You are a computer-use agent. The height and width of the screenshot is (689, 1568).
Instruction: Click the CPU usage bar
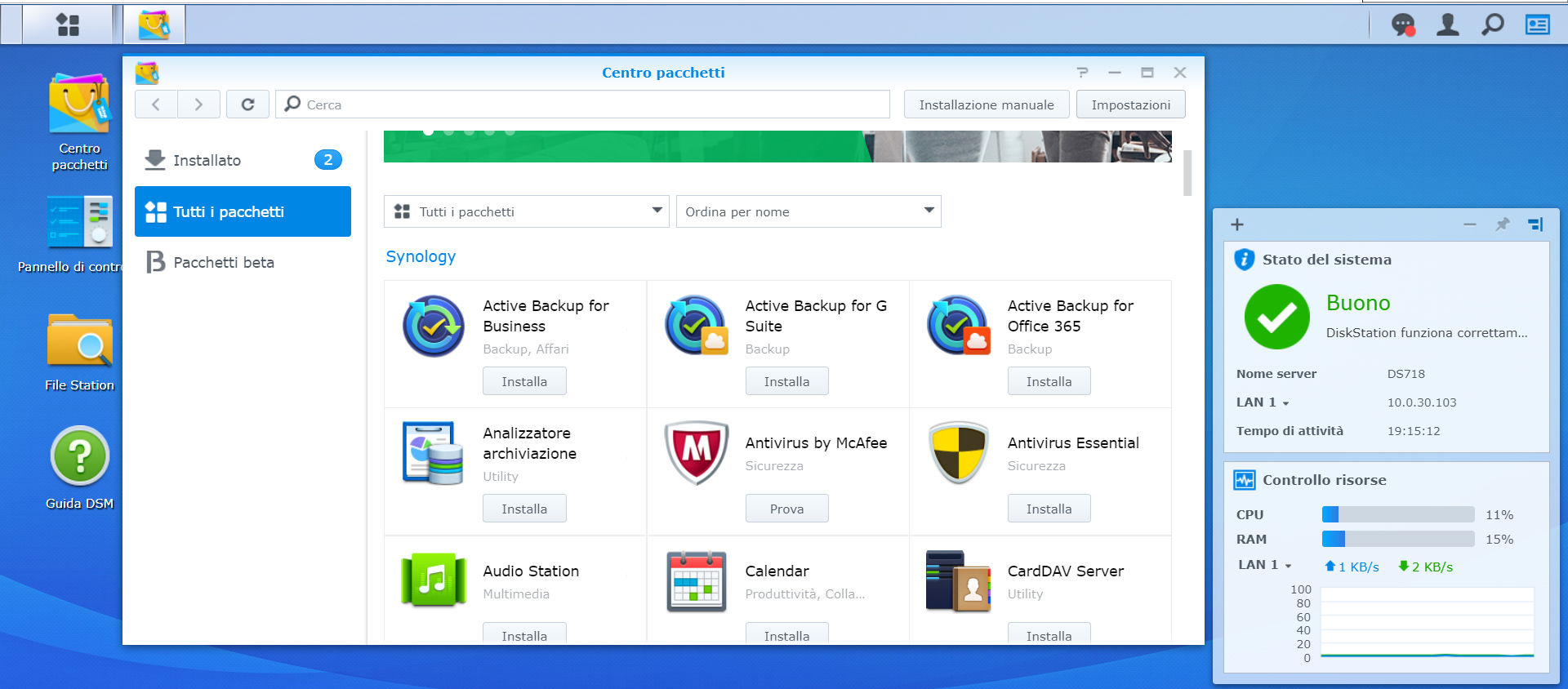1398,514
